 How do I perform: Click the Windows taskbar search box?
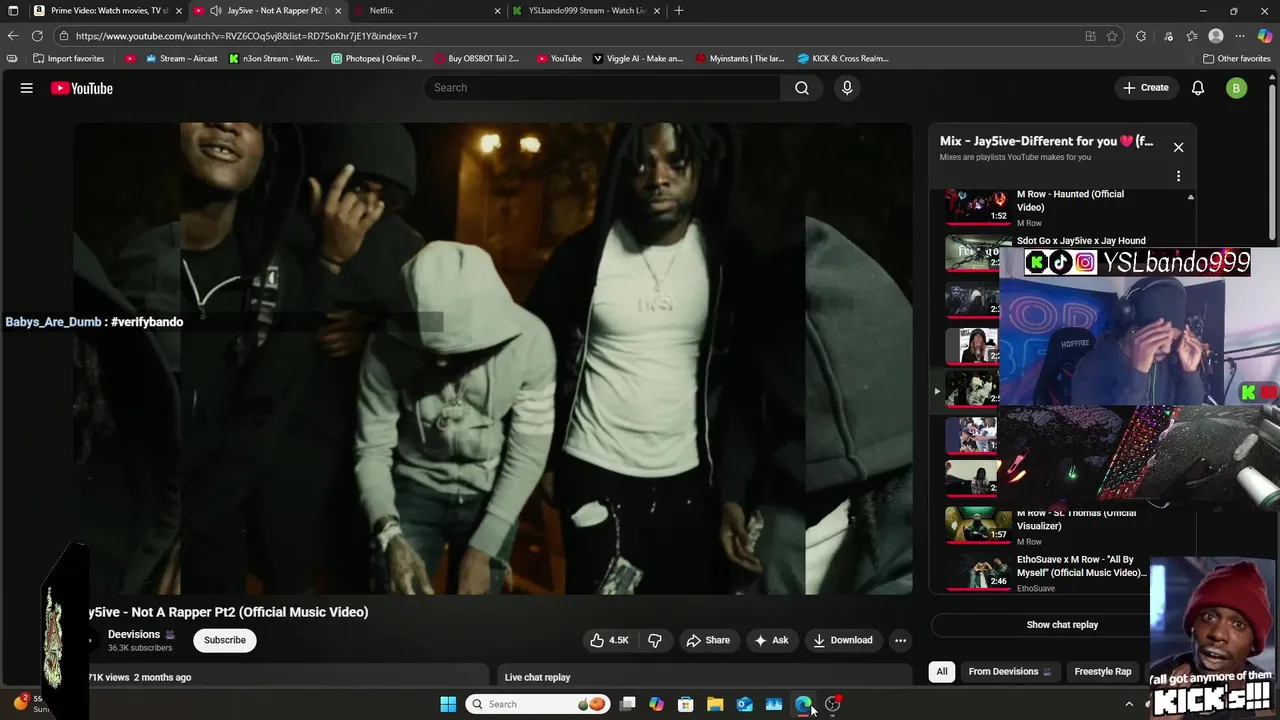540,704
